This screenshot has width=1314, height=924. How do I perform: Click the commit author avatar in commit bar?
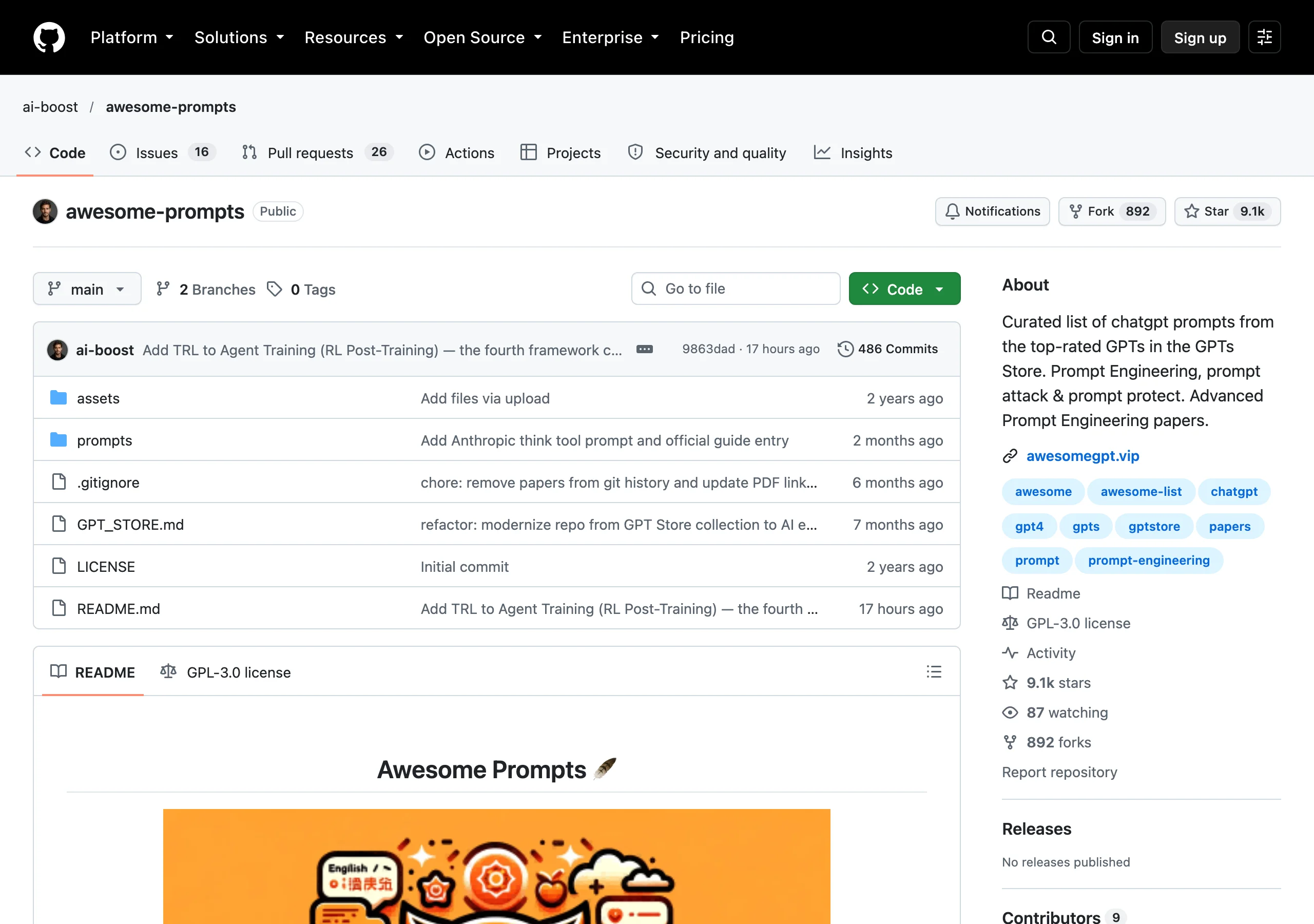pyautogui.click(x=57, y=349)
